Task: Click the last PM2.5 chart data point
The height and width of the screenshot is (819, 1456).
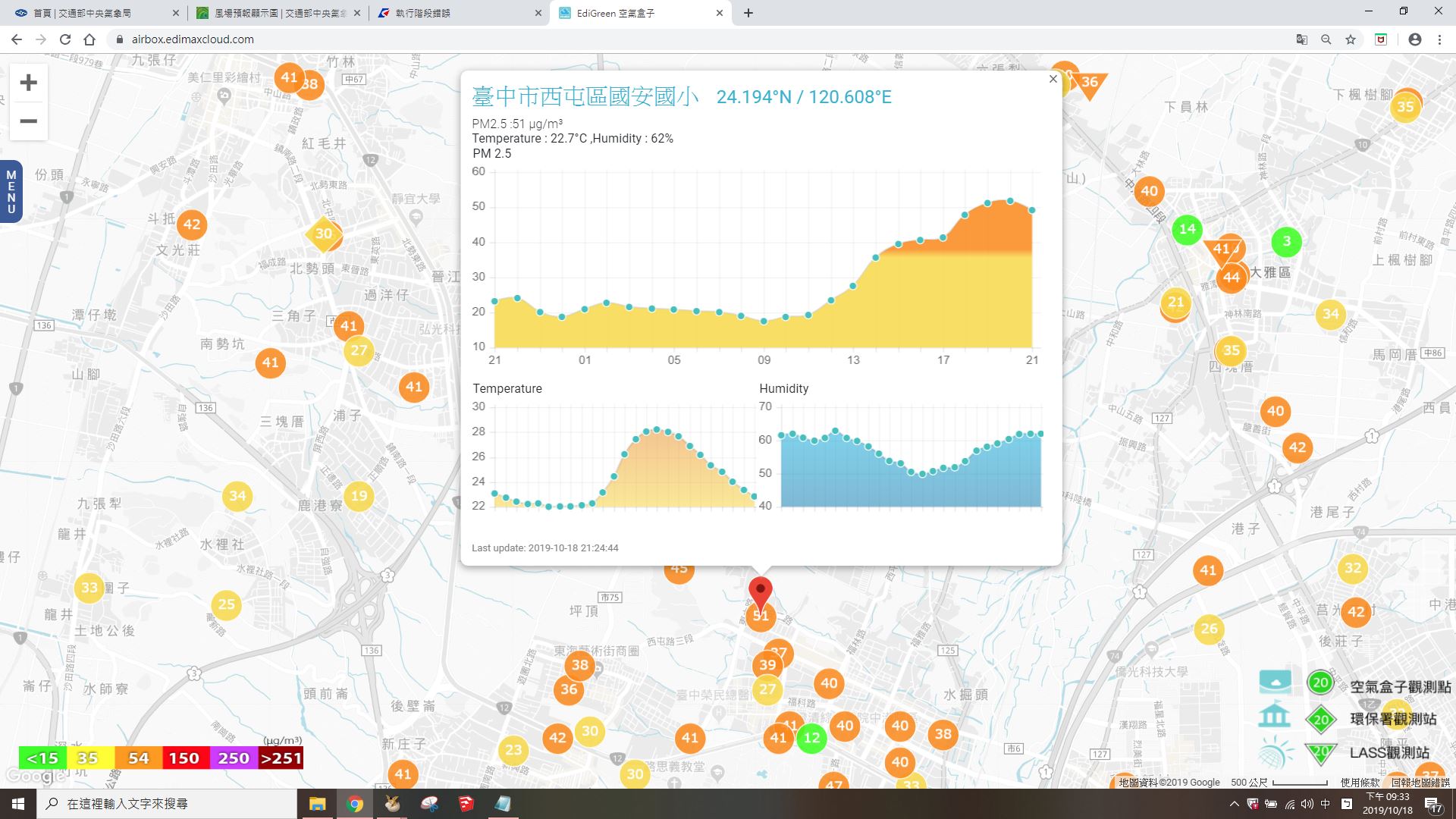Action: (1031, 210)
